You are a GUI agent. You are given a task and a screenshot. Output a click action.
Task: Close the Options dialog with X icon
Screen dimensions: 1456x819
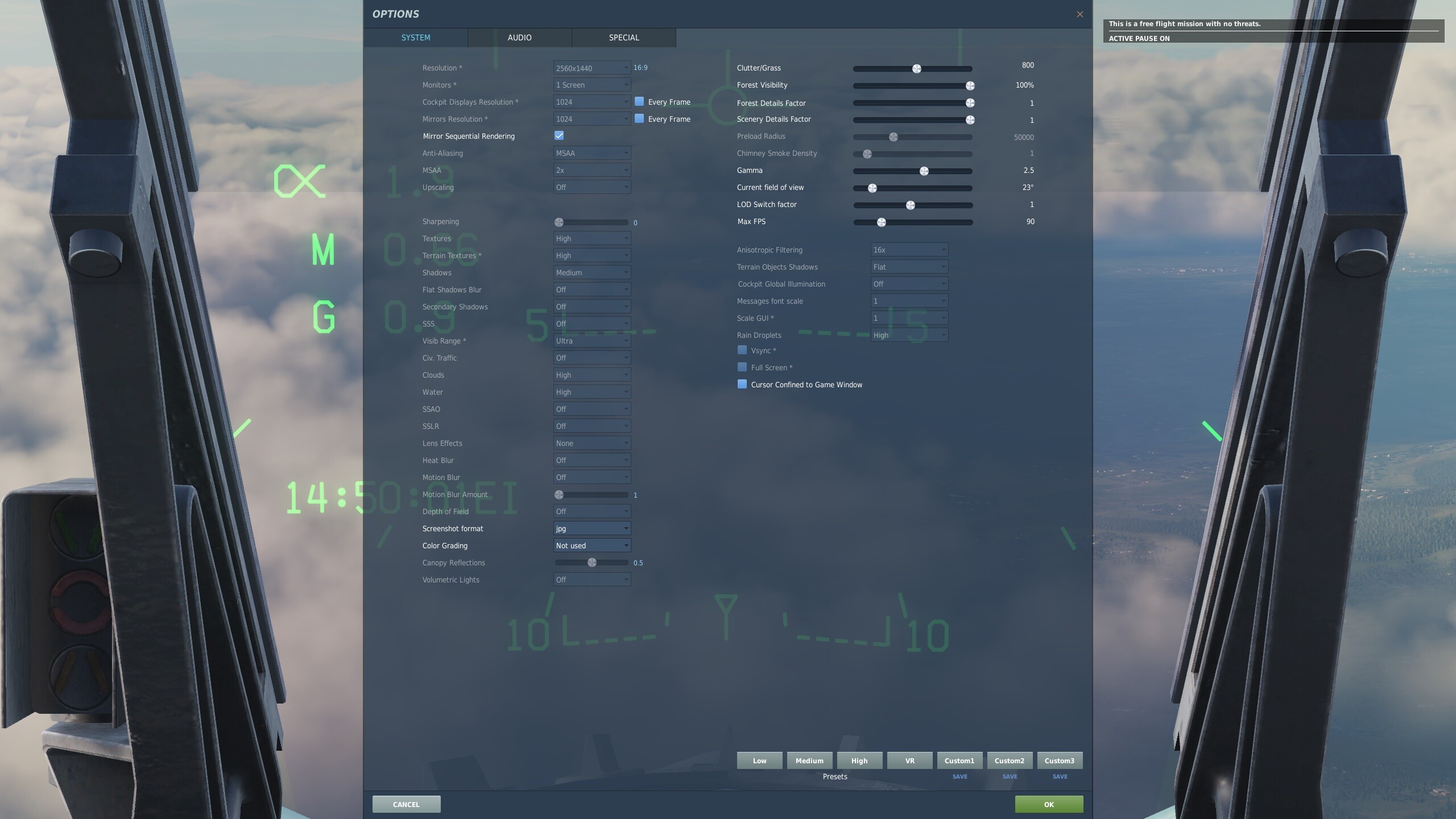point(1079,14)
